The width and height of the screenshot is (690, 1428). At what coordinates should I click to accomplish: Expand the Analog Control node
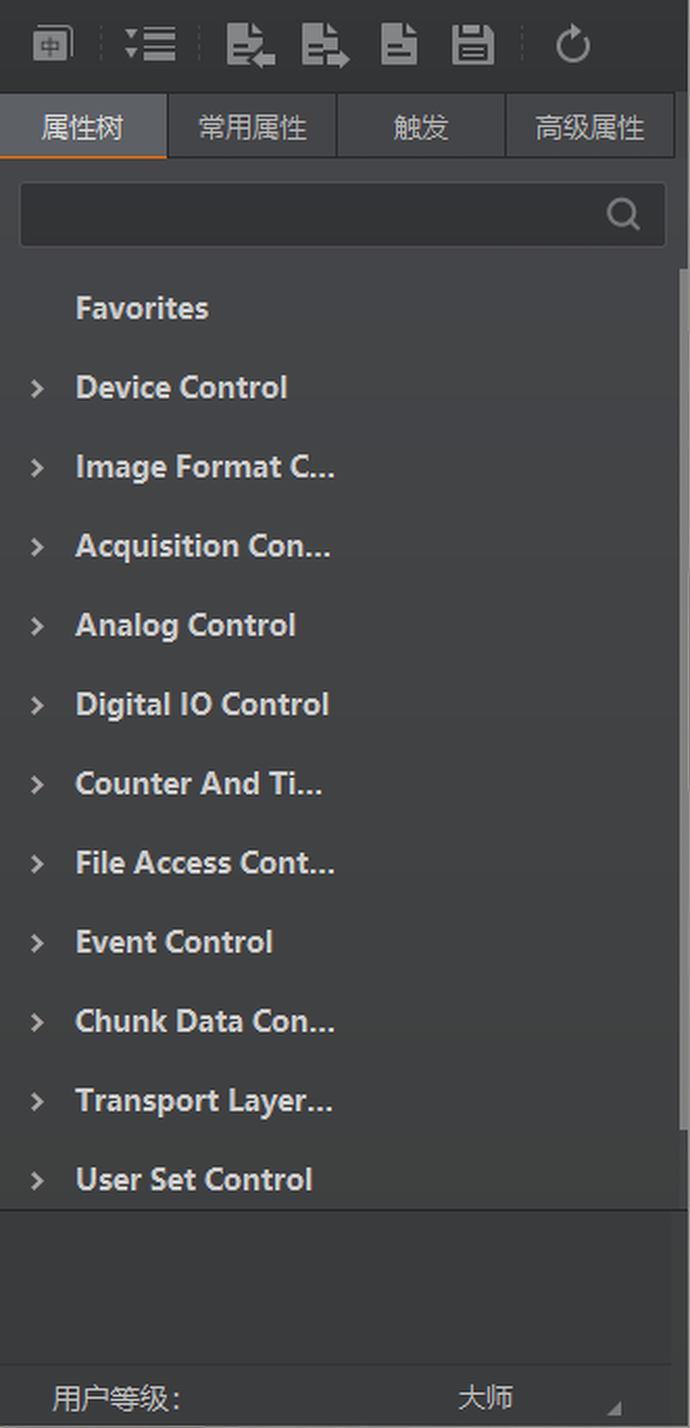coord(38,626)
